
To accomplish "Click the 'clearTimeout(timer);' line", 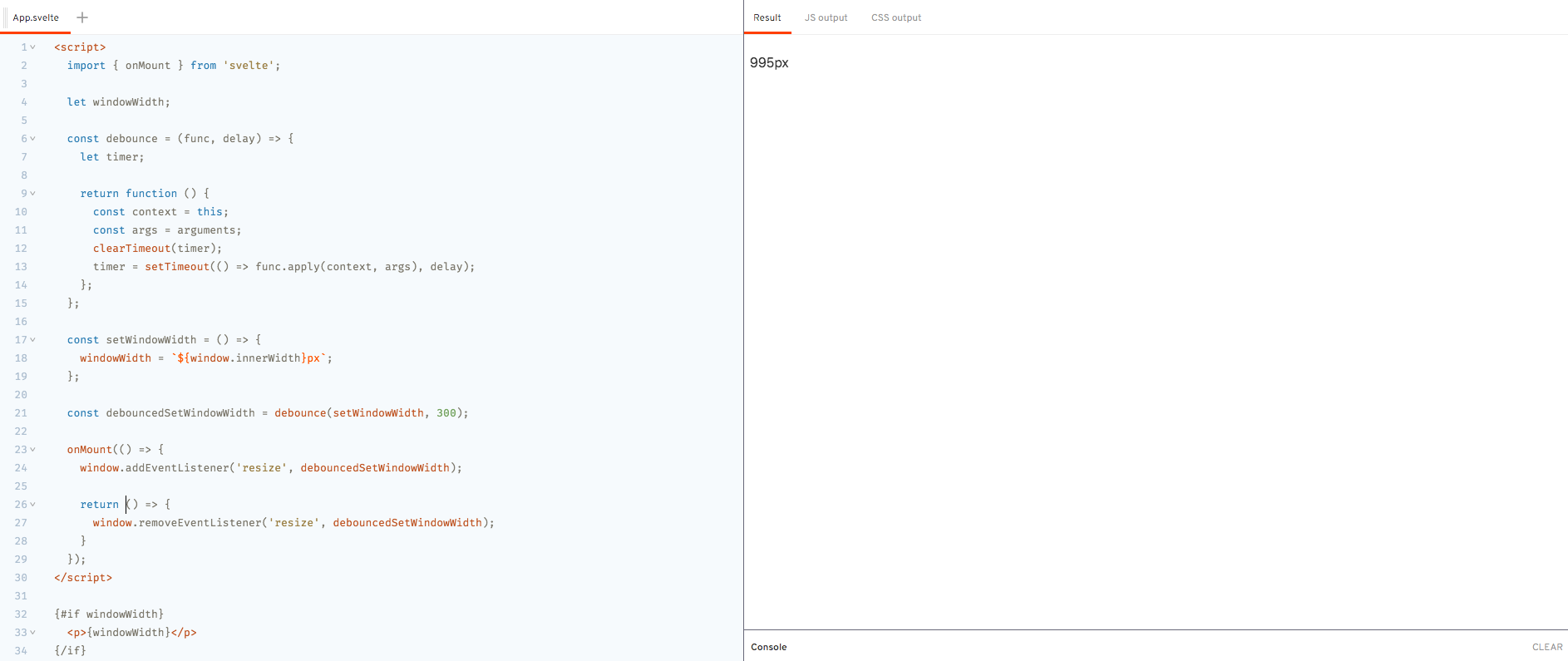I will (157, 249).
